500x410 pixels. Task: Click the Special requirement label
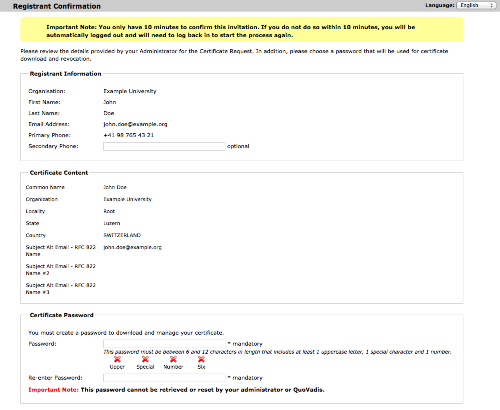tap(145, 367)
